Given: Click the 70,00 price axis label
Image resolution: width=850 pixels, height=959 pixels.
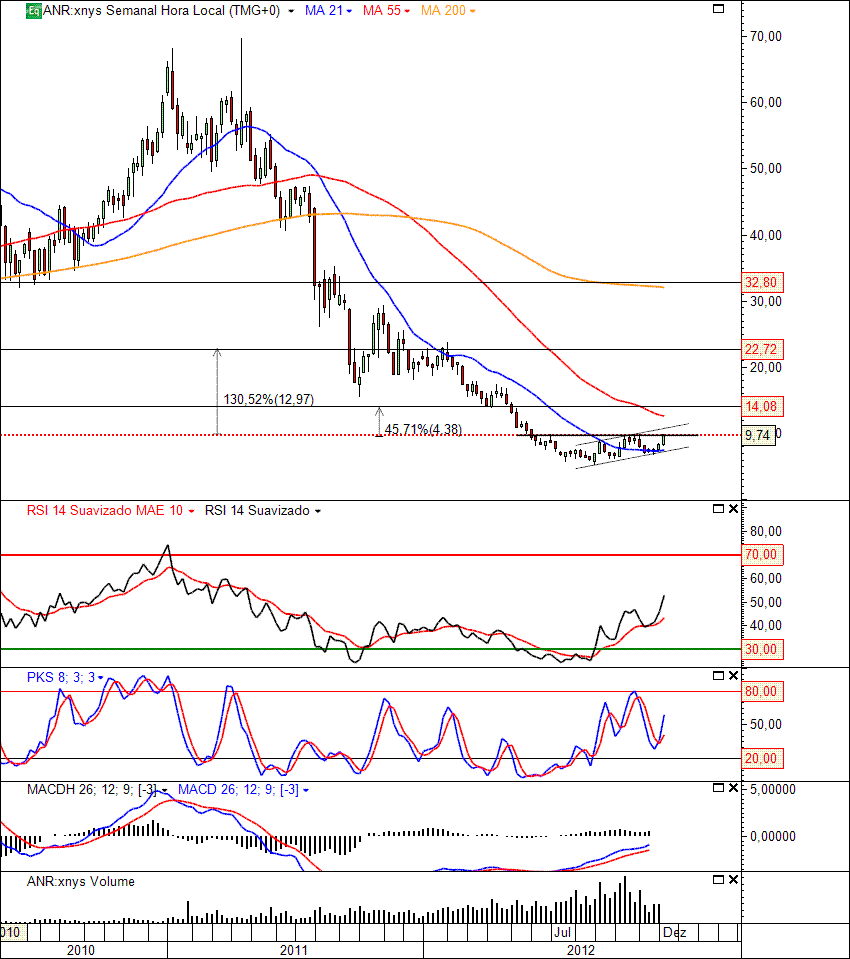Looking at the screenshot, I should (766, 37).
